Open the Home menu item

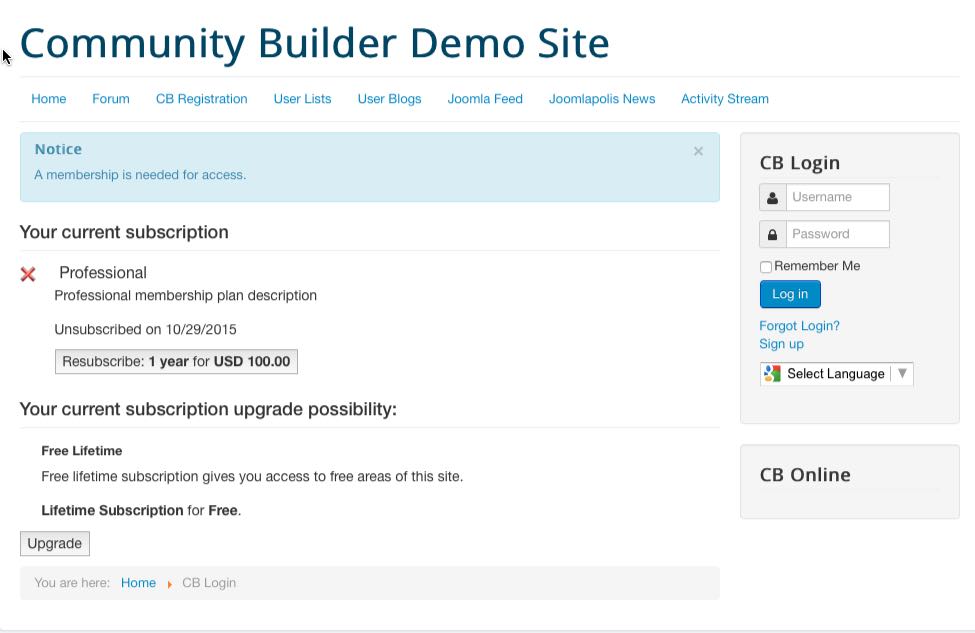coord(49,99)
